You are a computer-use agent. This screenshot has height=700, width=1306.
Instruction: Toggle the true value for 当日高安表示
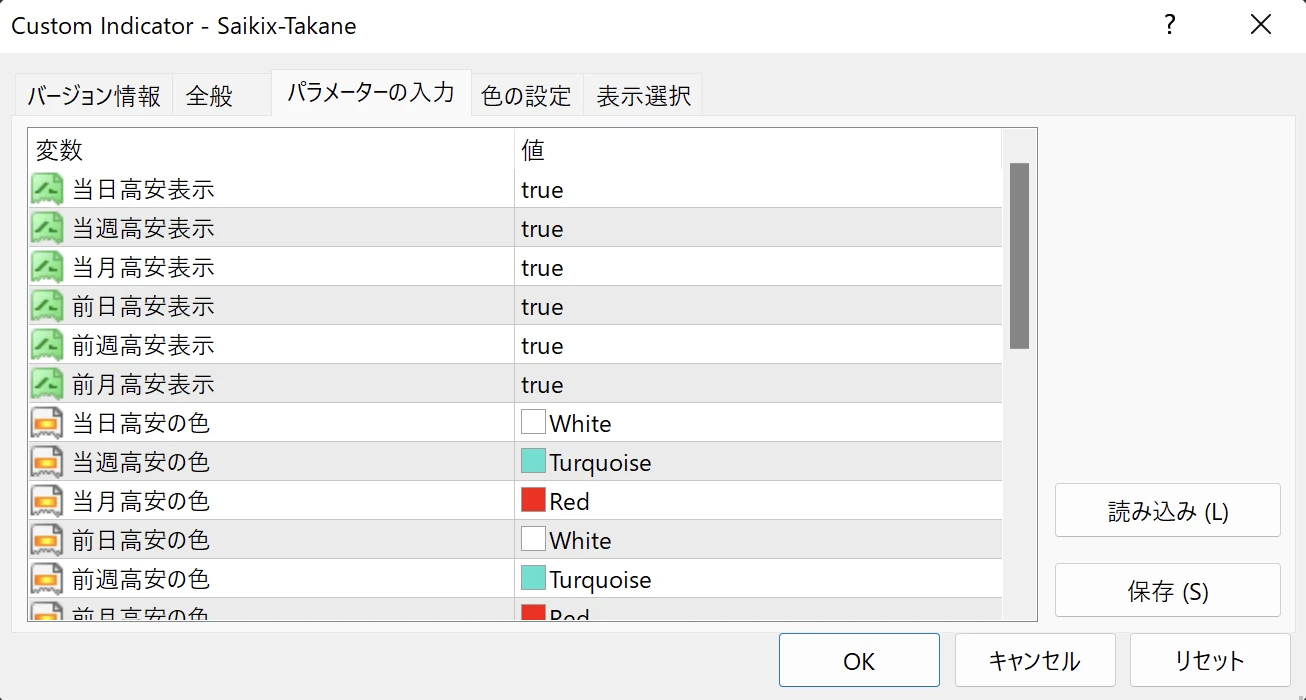coord(542,190)
